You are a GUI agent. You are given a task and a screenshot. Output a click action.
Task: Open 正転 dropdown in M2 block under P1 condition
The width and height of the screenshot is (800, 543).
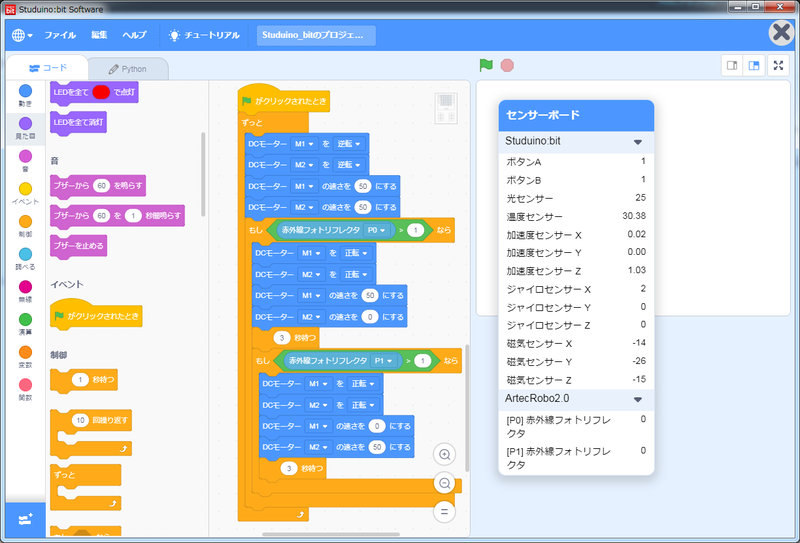pos(363,405)
